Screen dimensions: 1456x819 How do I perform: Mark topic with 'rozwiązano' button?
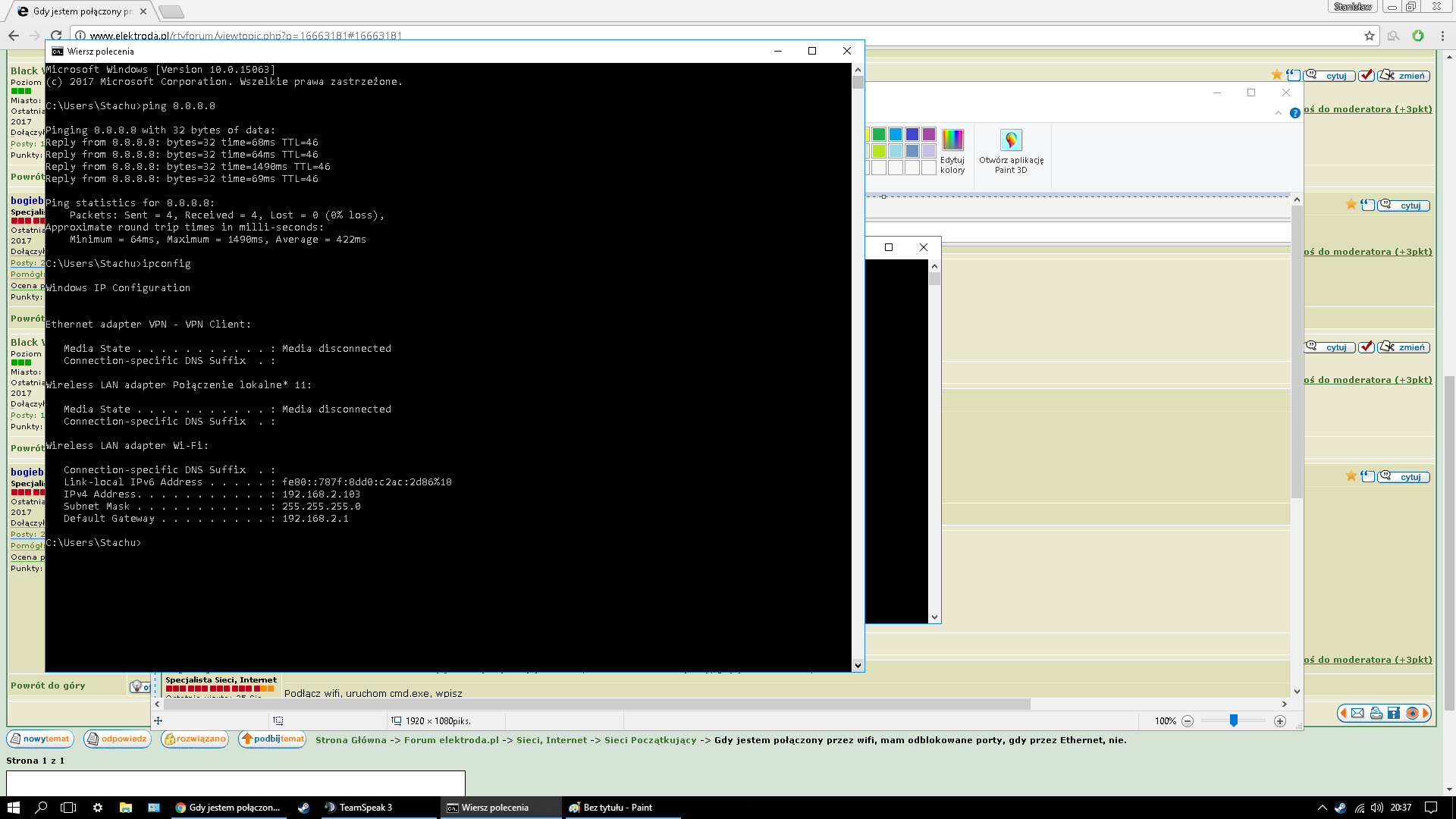[x=195, y=739]
